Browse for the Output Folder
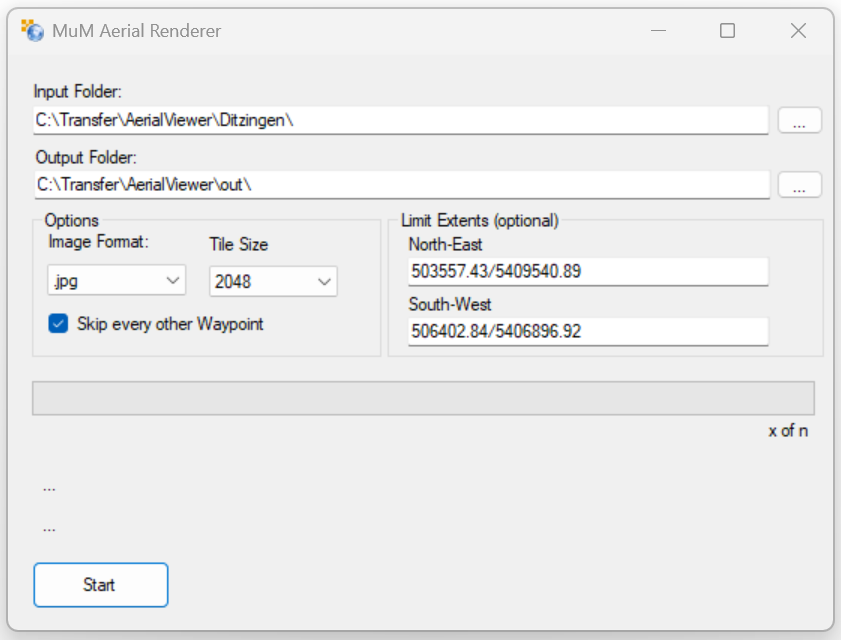Image resolution: width=841 pixels, height=640 pixels. (799, 185)
